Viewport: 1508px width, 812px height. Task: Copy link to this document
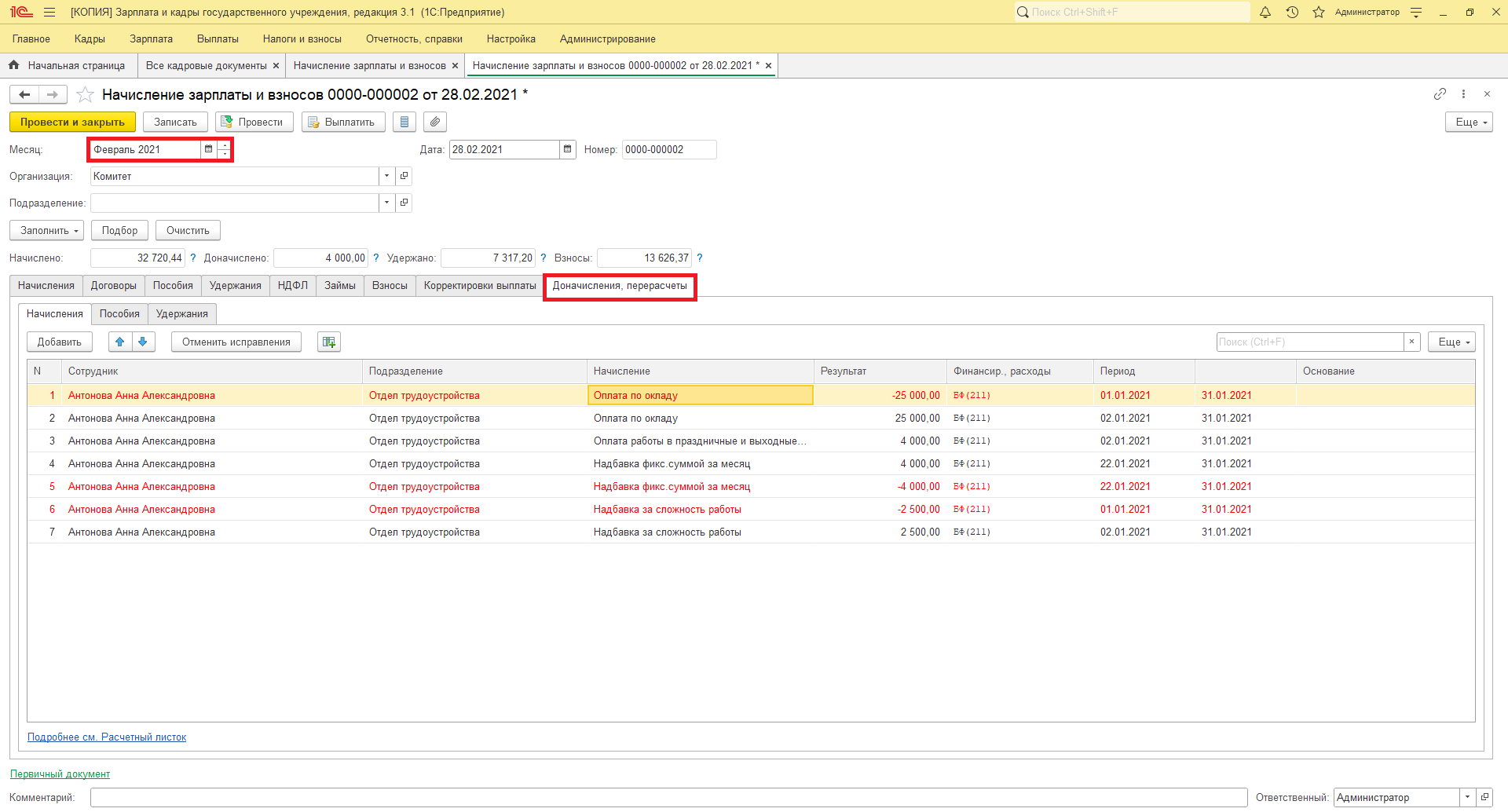coord(1440,93)
